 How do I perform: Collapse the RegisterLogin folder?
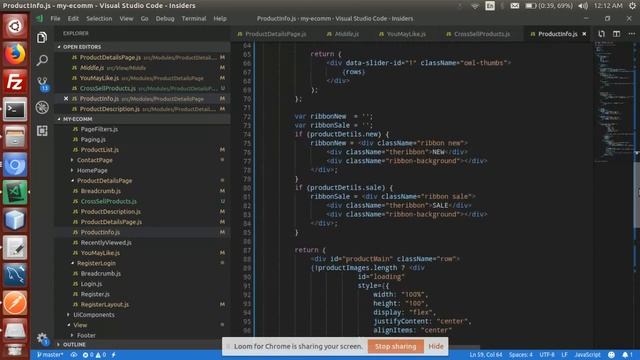coord(96,263)
